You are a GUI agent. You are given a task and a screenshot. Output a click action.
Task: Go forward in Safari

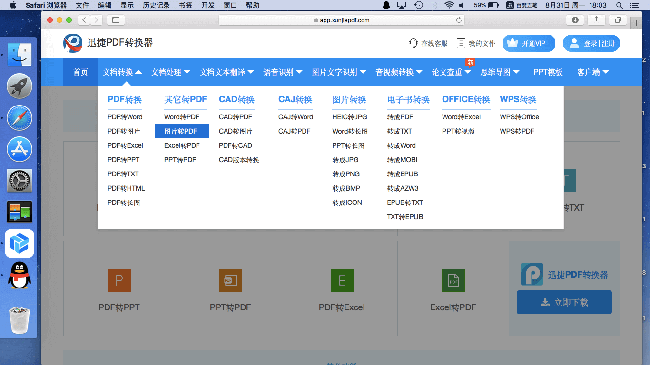(x=97, y=20)
